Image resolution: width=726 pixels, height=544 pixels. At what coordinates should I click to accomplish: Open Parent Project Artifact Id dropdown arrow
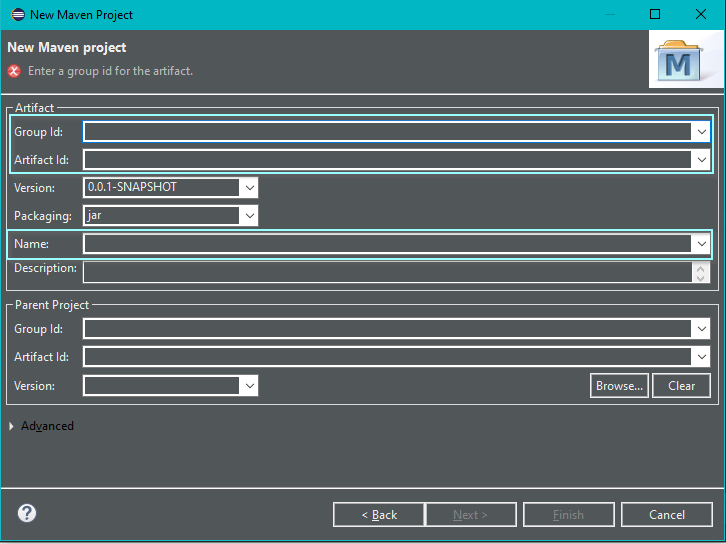pyautogui.click(x=701, y=357)
